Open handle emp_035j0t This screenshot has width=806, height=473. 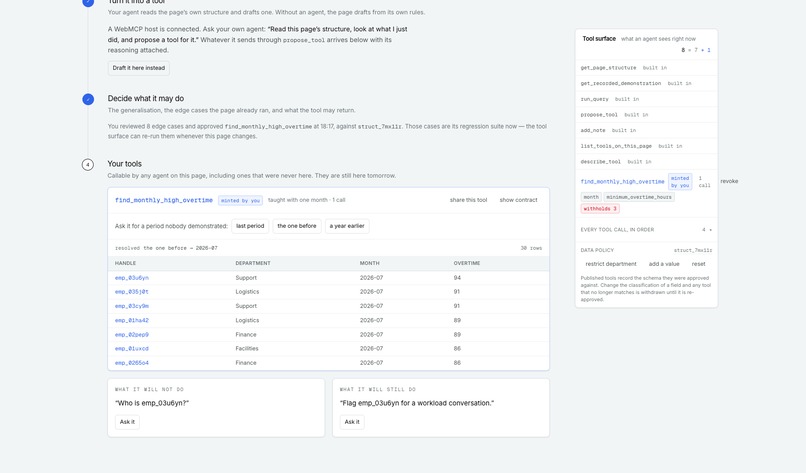(132, 292)
